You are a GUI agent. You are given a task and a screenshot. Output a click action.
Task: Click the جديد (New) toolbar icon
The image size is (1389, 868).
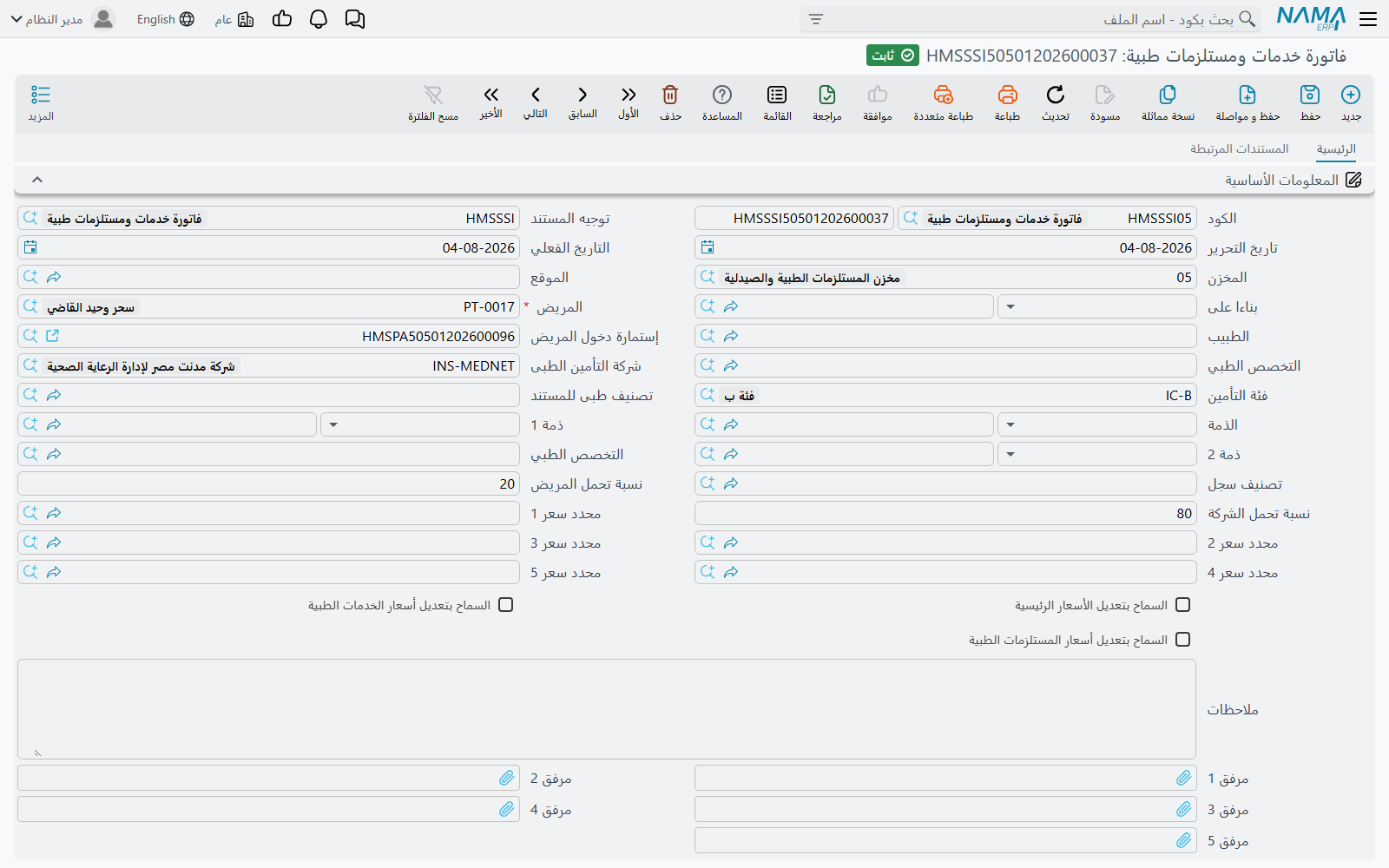[x=1351, y=95]
